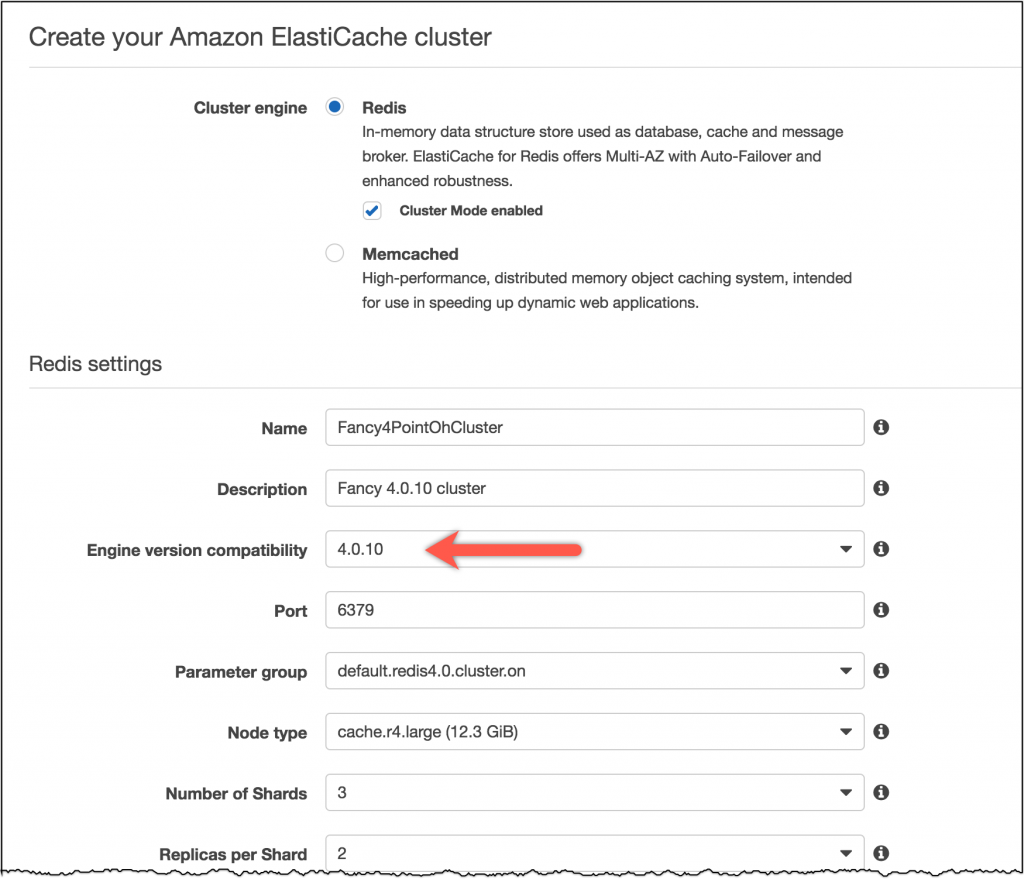Image resolution: width=1024 pixels, height=879 pixels.
Task: Select the Memcached cluster engine
Action: pyautogui.click(x=334, y=253)
